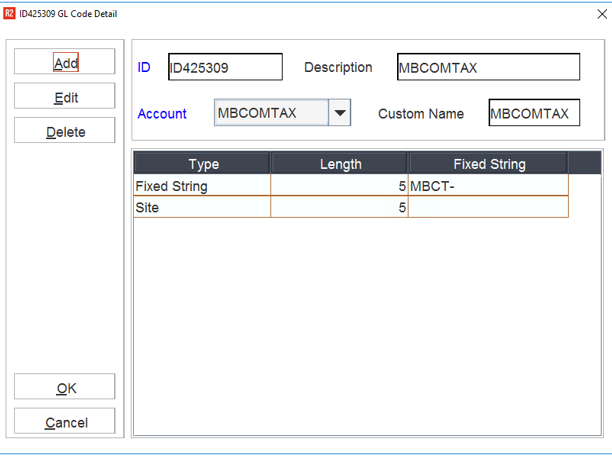Expand the Account dropdown arrow
The width and height of the screenshot is (612, 456).
341,113
